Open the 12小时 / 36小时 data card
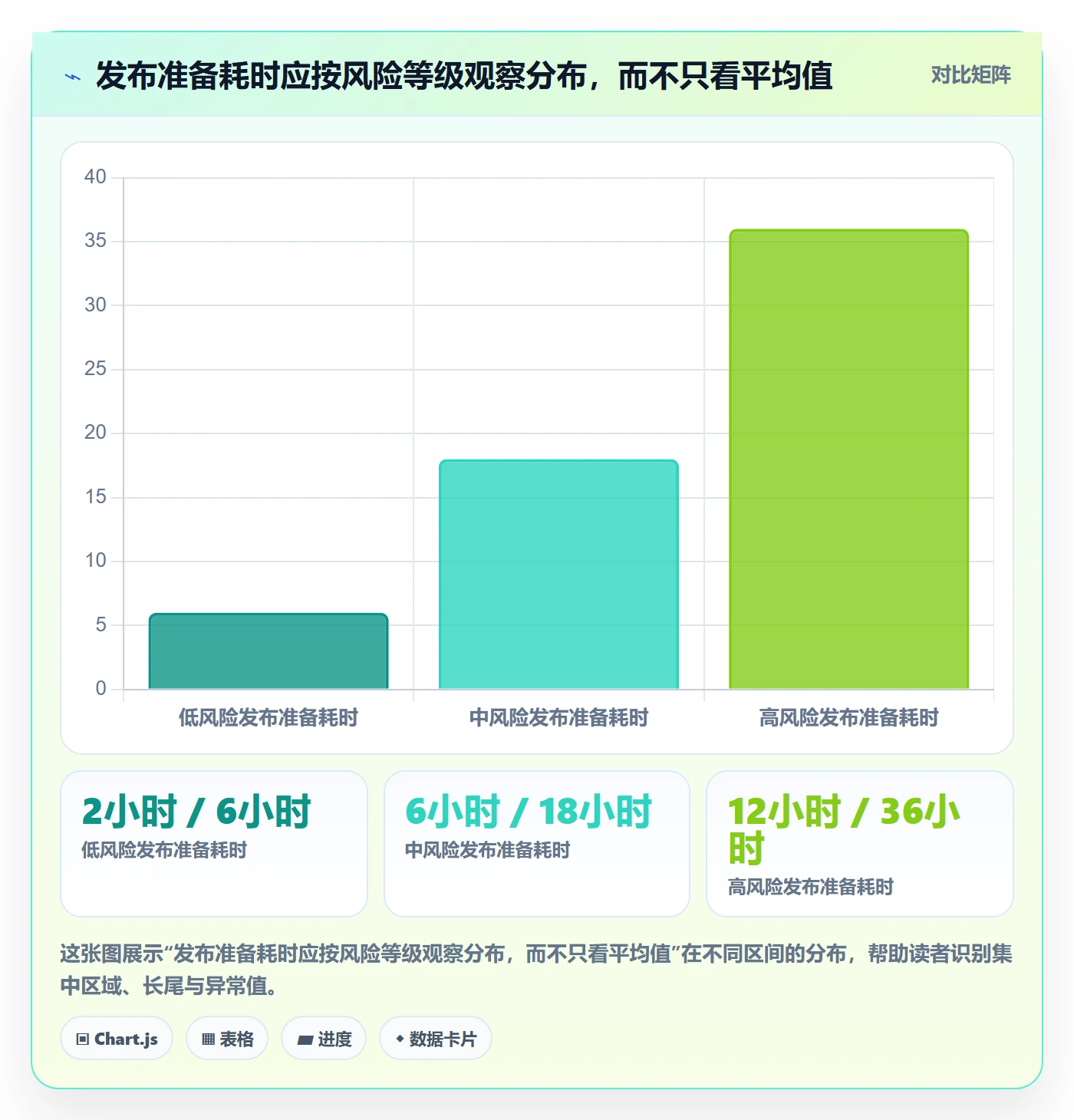Image resolution: width=1074 pixels, height=1120 pixels. click(860, 844)
